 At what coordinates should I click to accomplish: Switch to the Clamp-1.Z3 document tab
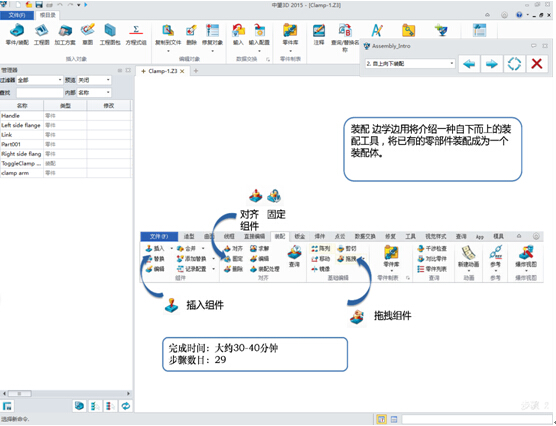[163, 71]
